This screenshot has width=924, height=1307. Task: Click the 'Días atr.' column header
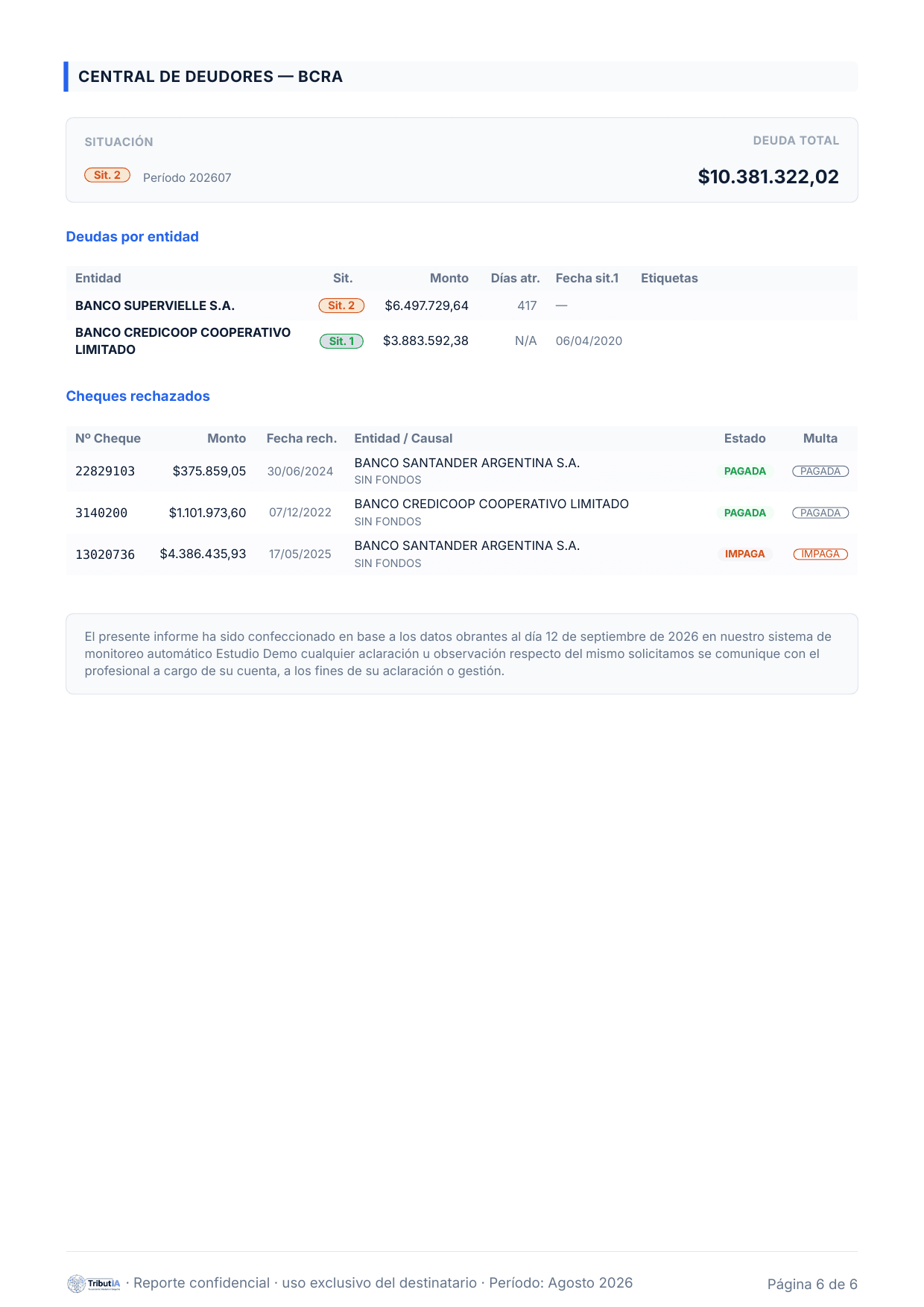coord(515,278)
